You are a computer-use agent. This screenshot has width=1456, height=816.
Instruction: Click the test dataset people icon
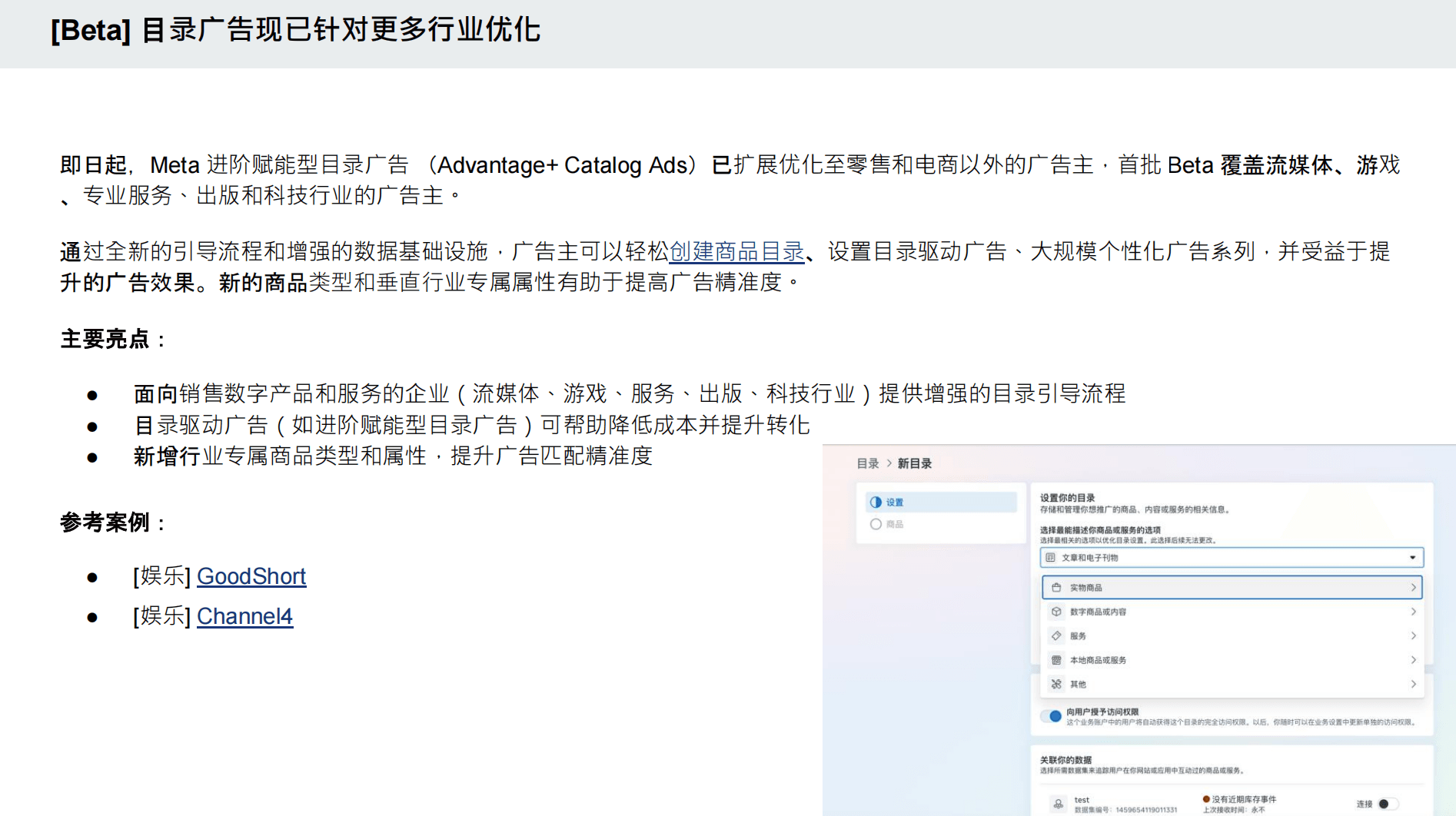pos(1057,804)
